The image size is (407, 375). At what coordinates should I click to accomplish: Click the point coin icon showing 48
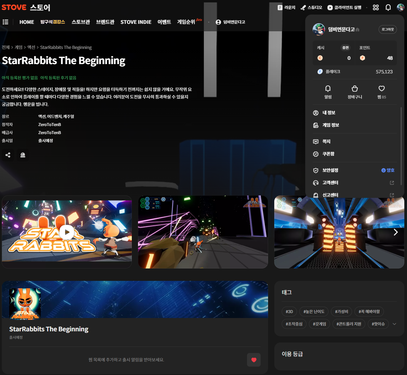pos(362,58)
